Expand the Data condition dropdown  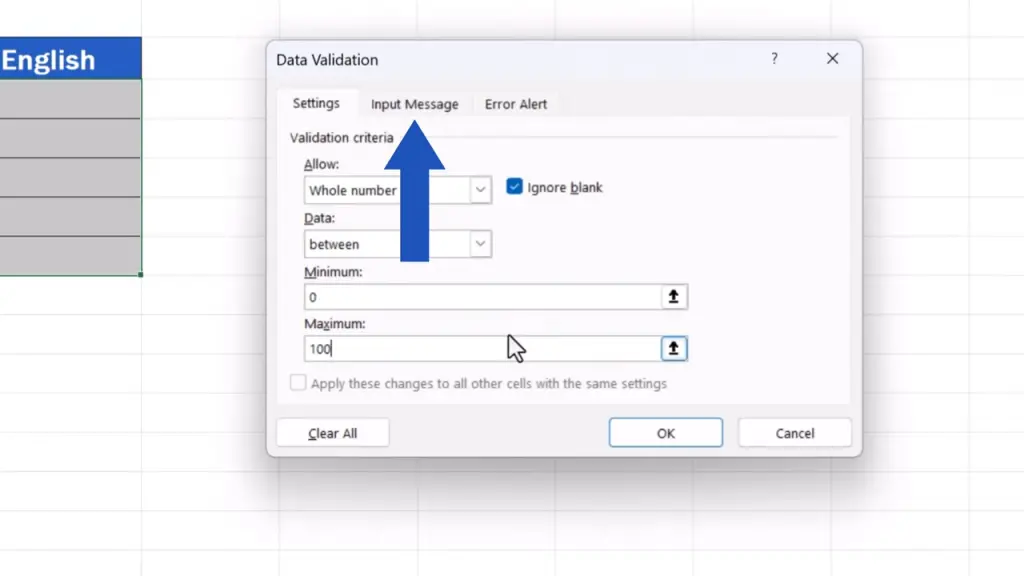pyautogui.click(x=481, y=244)
